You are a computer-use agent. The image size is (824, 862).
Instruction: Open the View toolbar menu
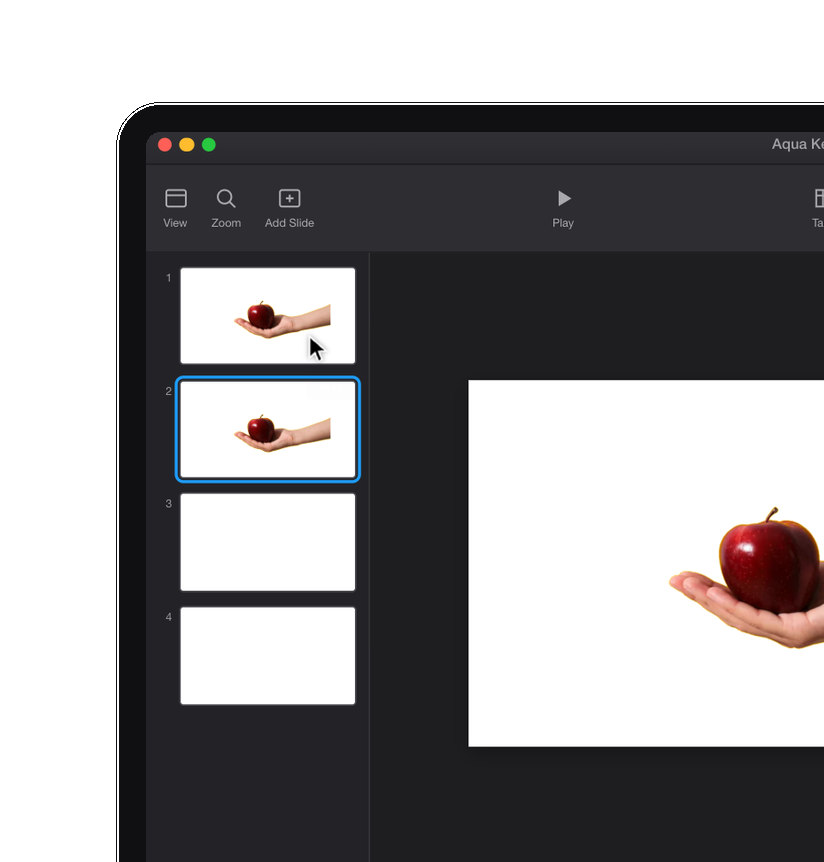coord(175,208)
